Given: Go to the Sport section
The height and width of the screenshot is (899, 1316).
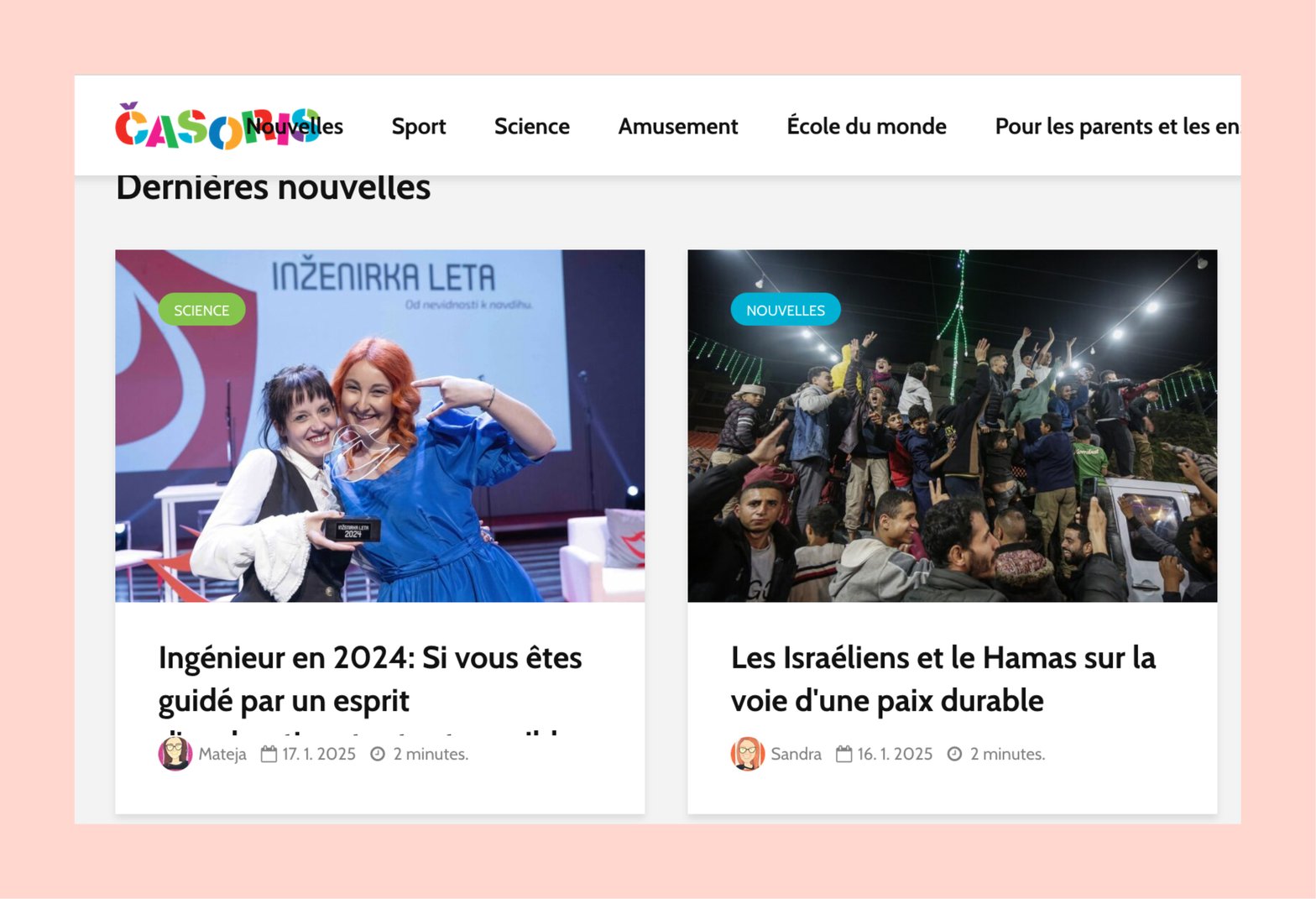Looking at the screenshot, I should 419,126.
